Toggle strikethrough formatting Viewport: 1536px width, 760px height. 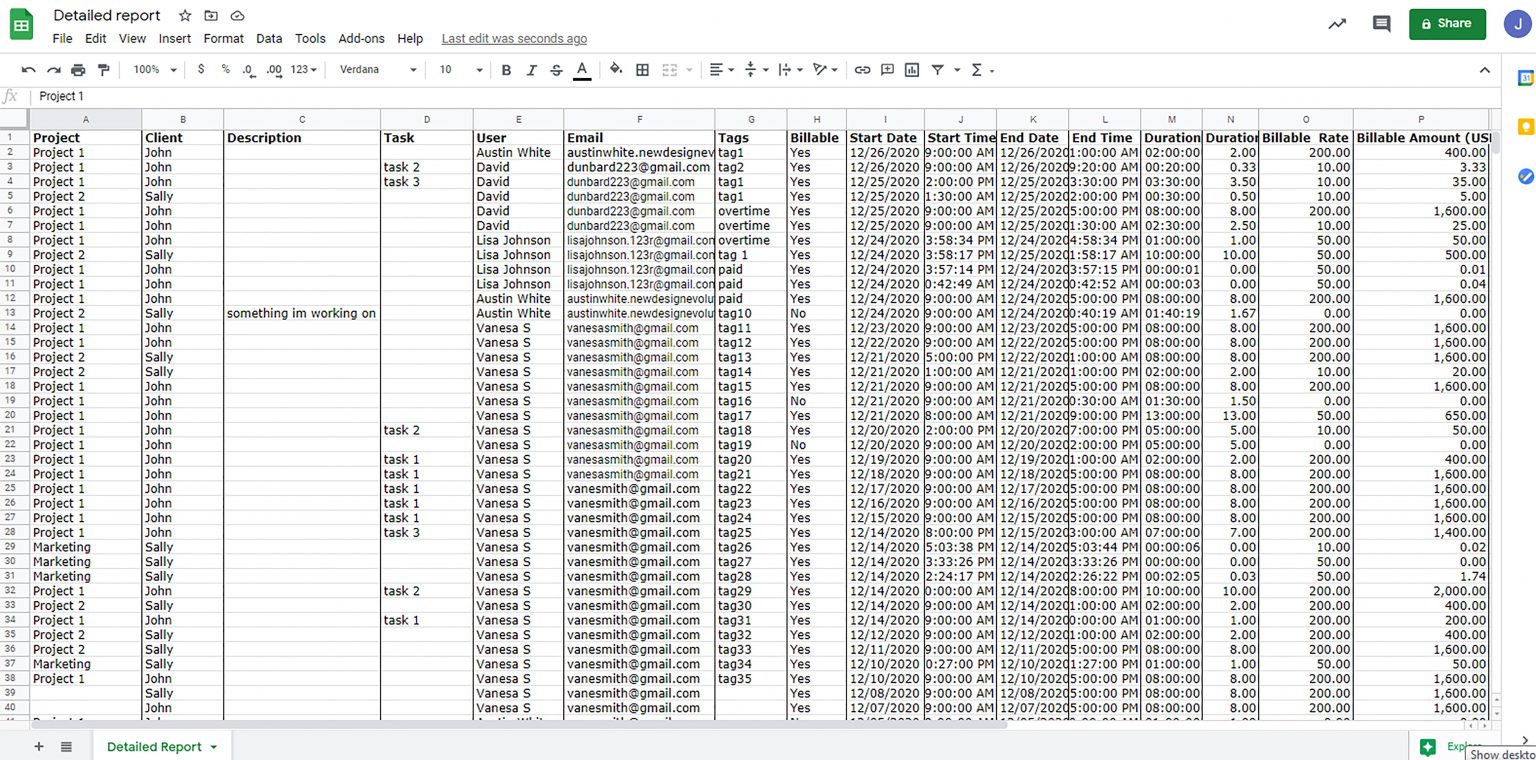click(556, 70)
